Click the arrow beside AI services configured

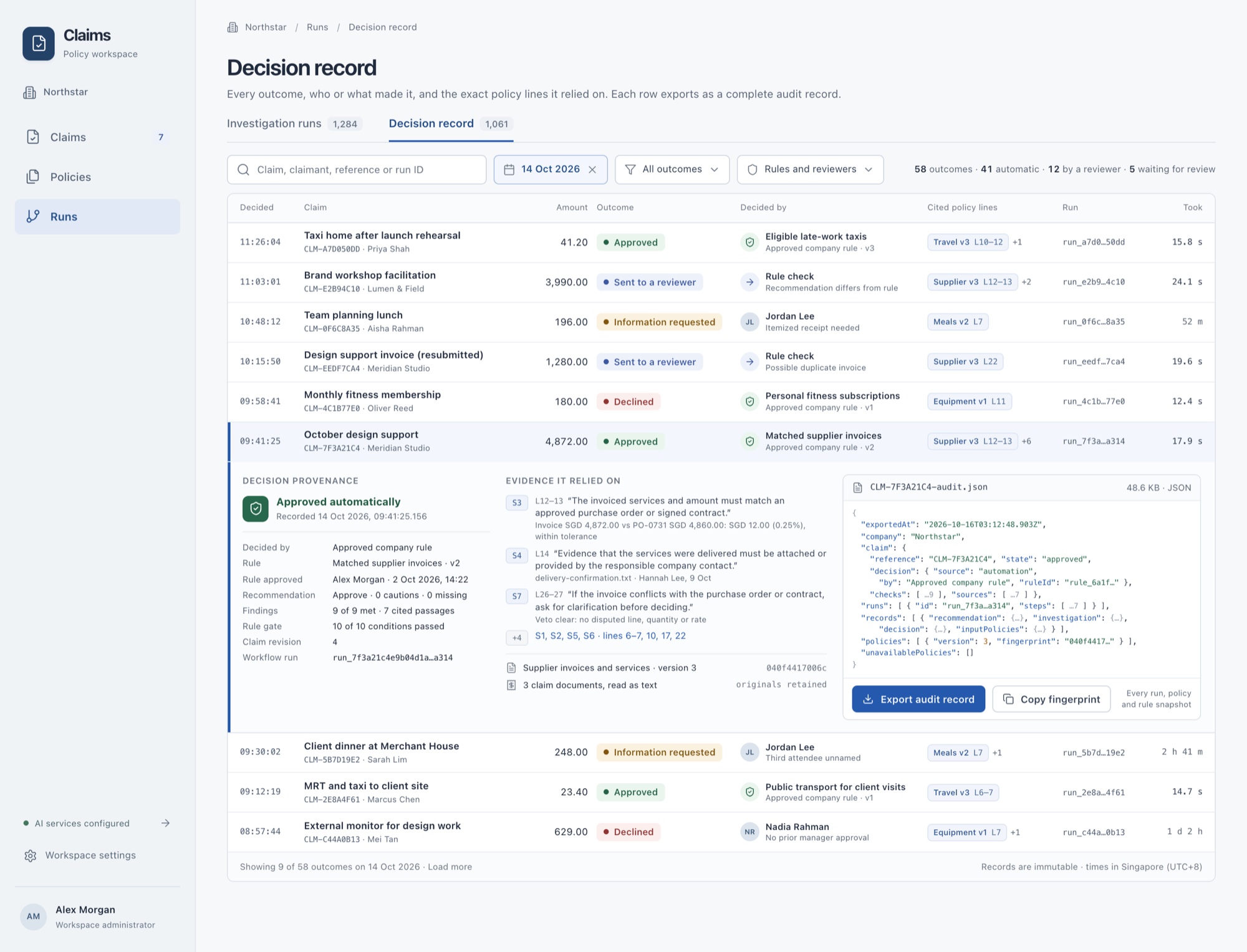tap(165, 823)
